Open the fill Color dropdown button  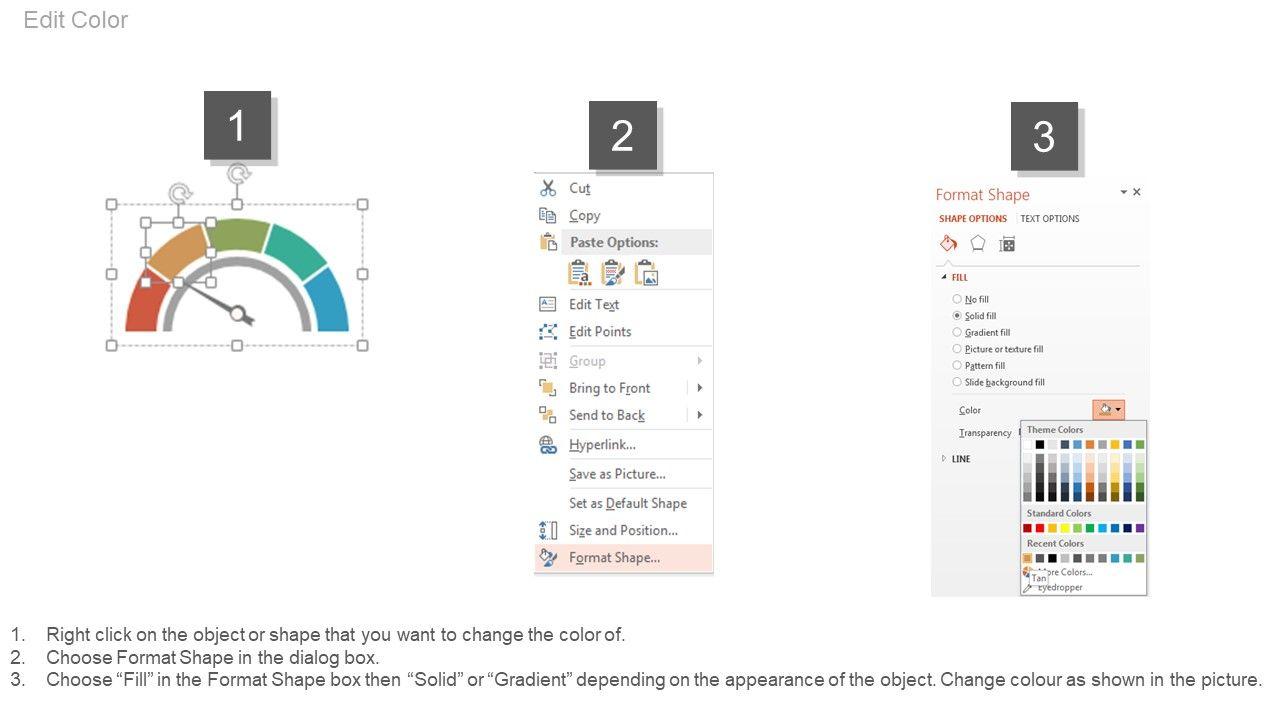click(1108, 410)
